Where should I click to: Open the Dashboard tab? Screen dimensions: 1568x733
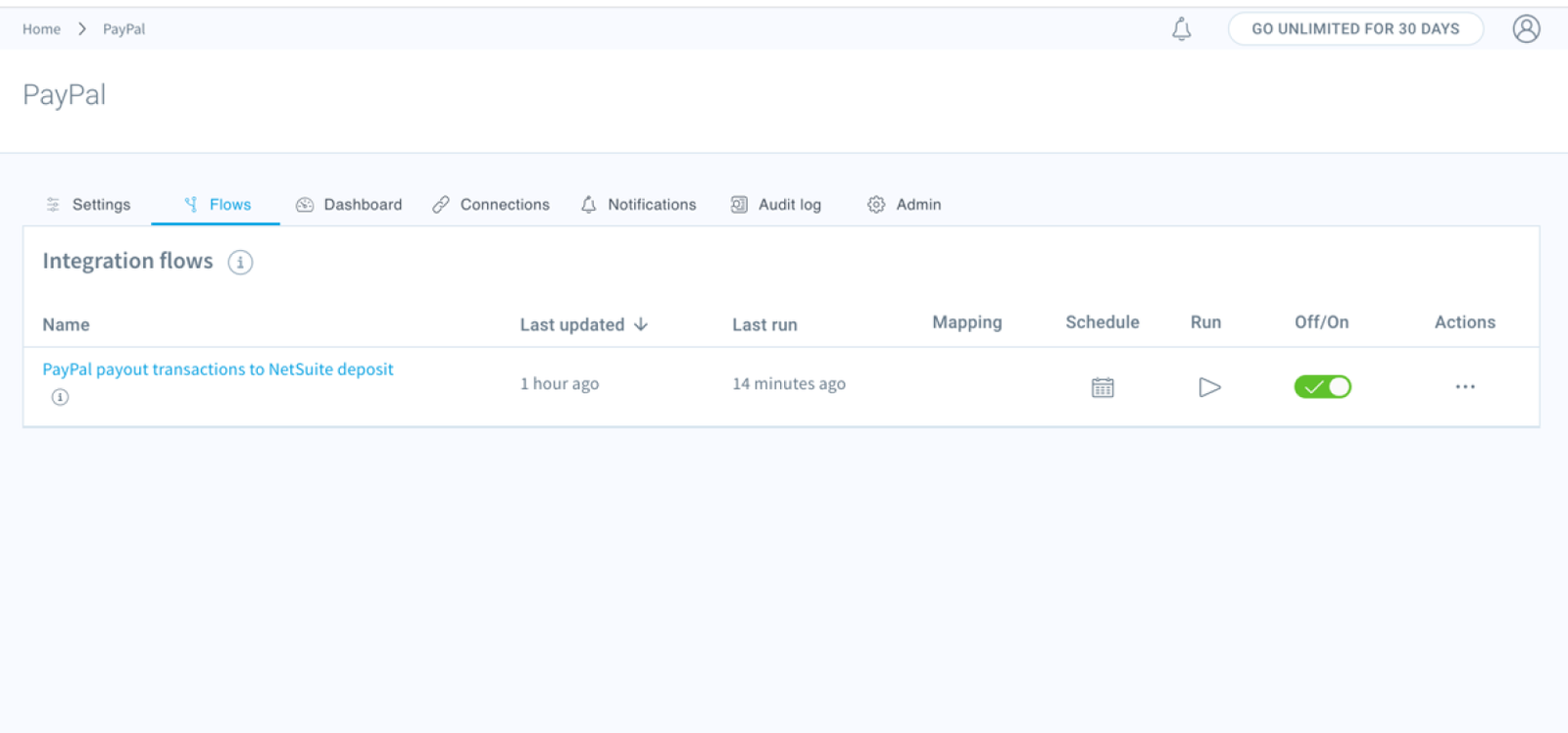349,205
